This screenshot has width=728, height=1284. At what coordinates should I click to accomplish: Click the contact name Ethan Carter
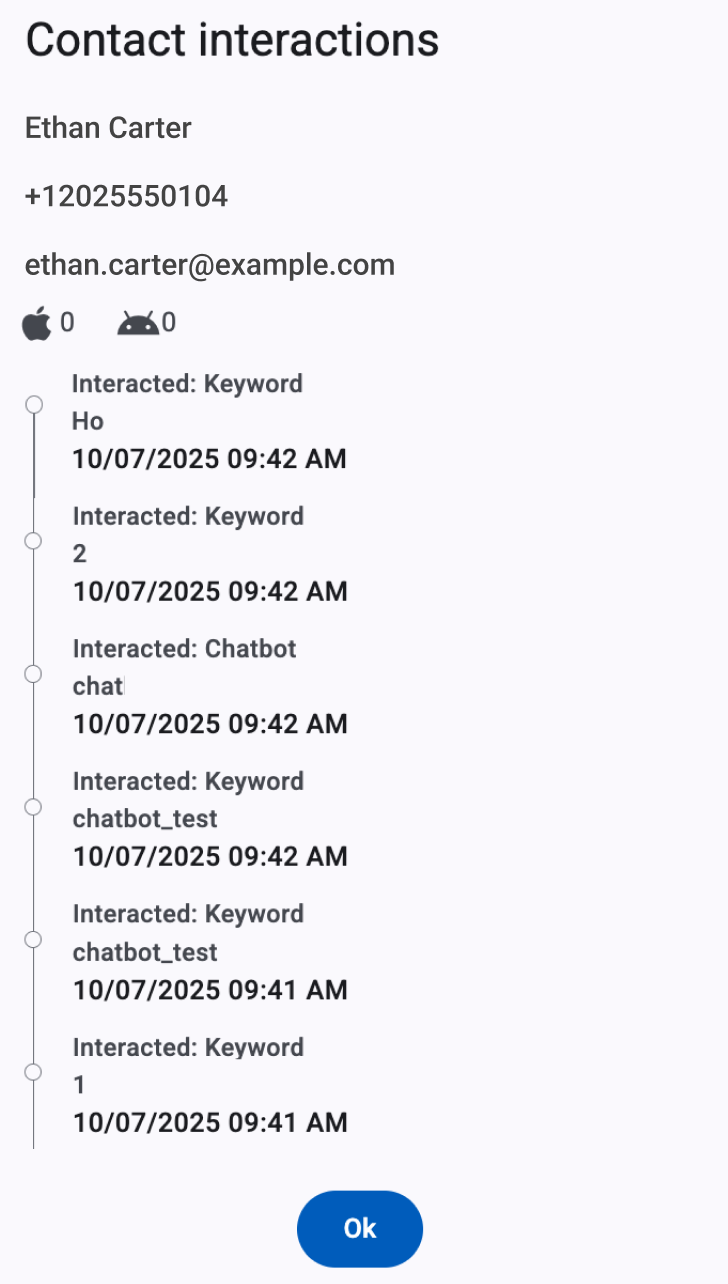coord(108,128)
